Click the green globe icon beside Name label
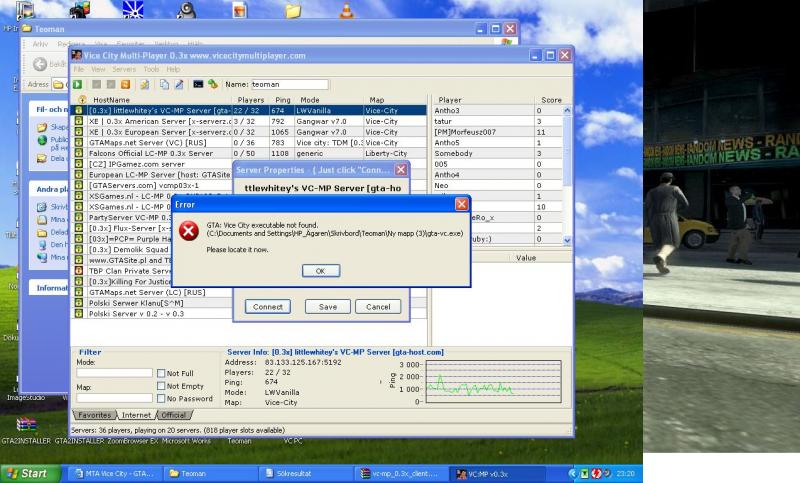 coord(213,84)
